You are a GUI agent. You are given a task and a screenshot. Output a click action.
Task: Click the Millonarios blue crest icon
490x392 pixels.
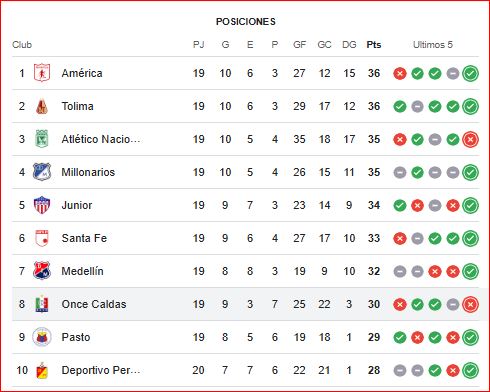[42, 172]
